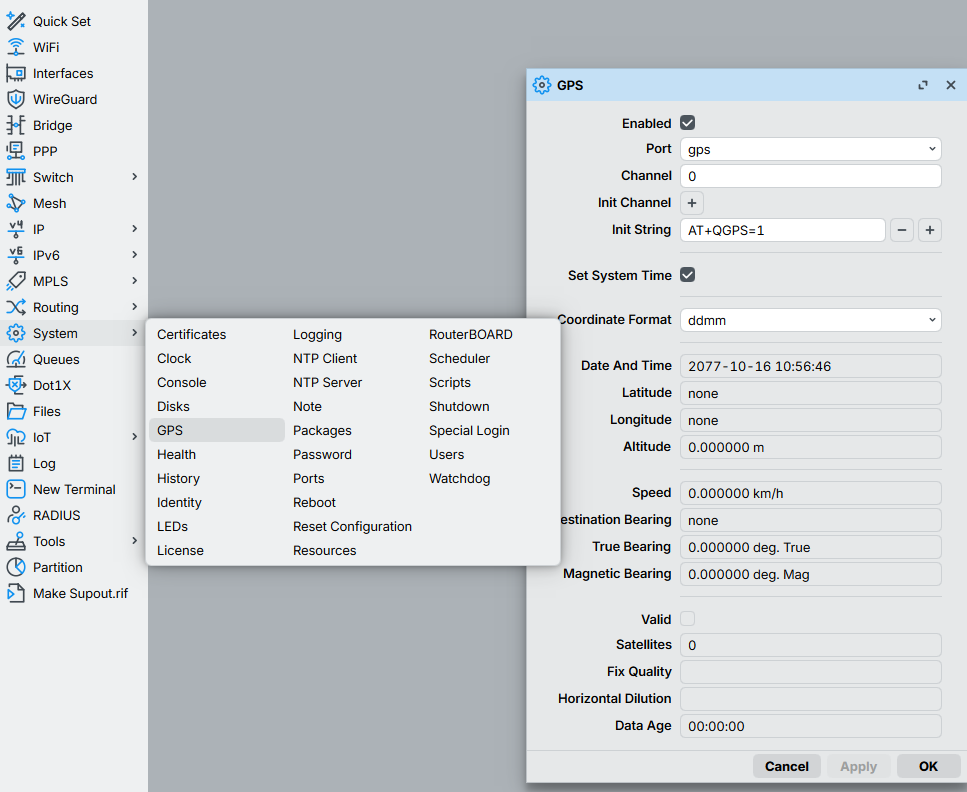
Task: Expand the Coordinate Format dropdown
Action: click(810, 320)
